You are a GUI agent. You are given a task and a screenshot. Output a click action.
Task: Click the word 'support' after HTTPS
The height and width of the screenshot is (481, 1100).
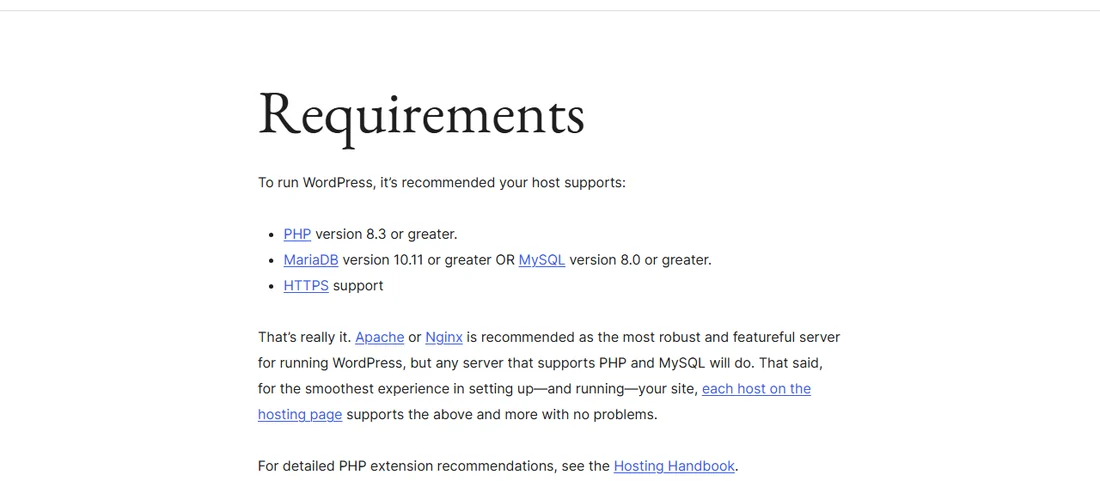point(358,286)
